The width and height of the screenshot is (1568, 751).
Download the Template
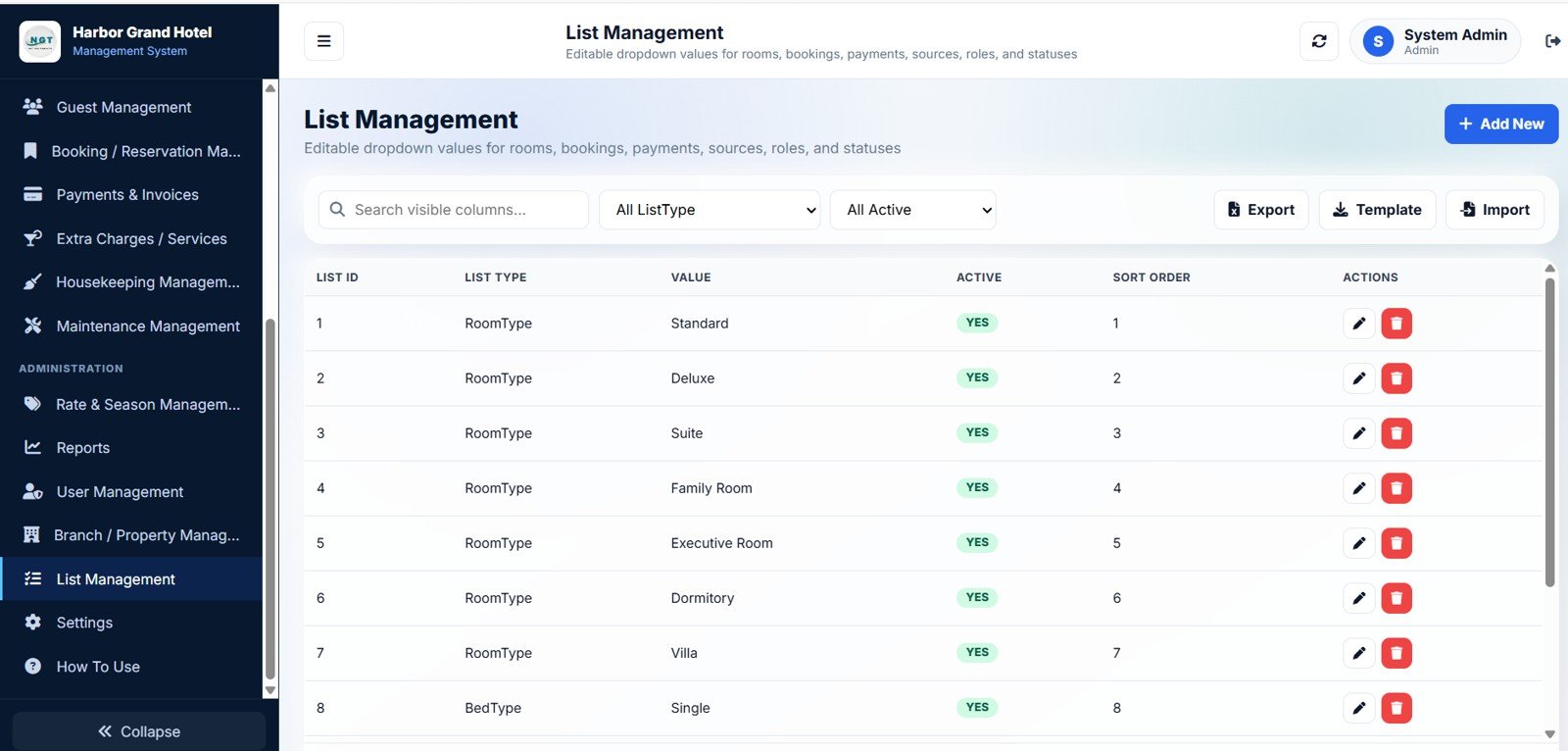click(1377, 210)
